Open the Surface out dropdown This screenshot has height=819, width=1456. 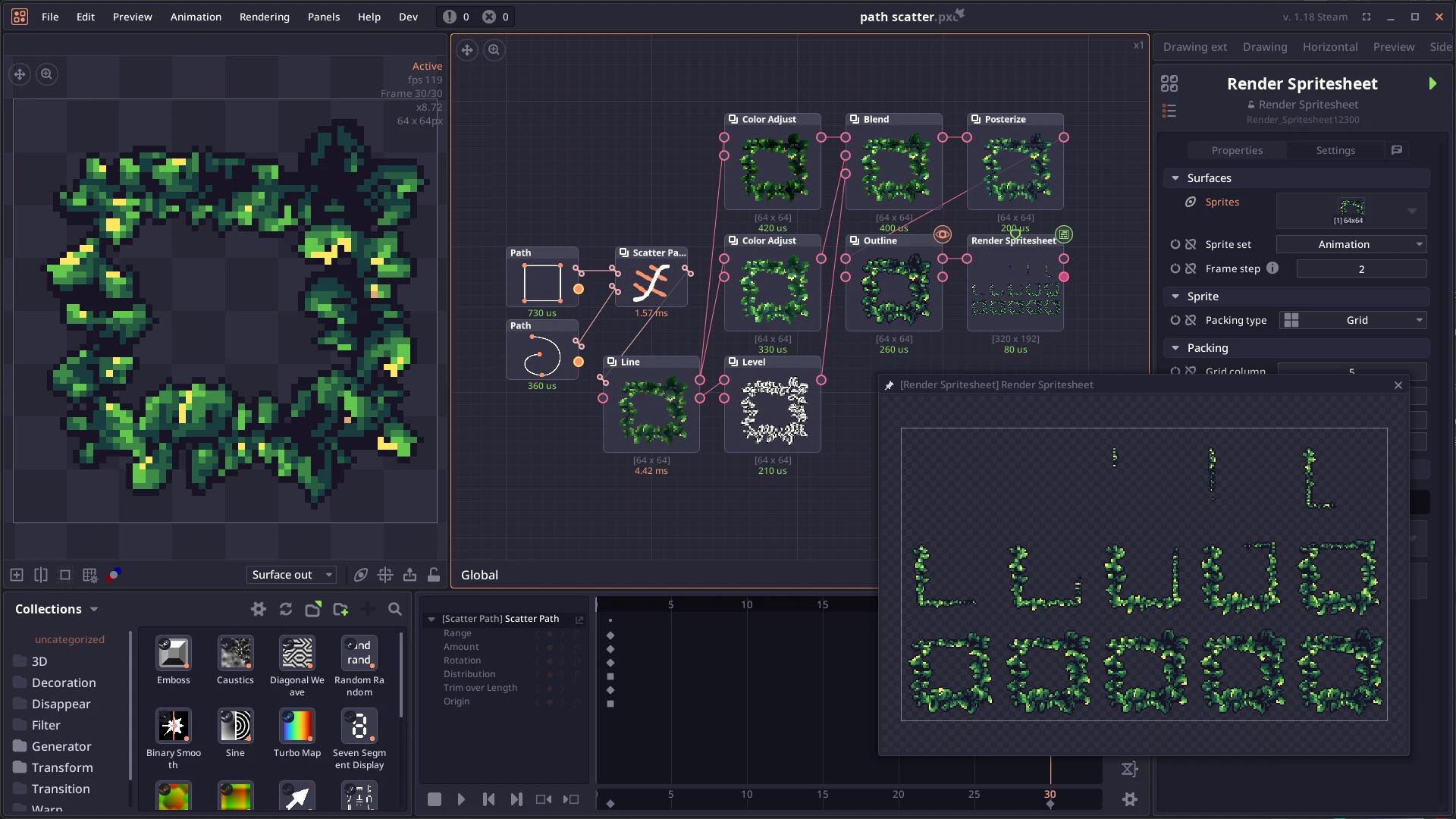click(290, 574)
